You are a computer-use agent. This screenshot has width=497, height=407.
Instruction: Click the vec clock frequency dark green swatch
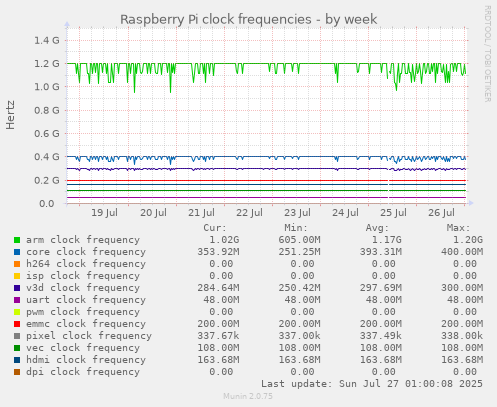tap(17, 348)
